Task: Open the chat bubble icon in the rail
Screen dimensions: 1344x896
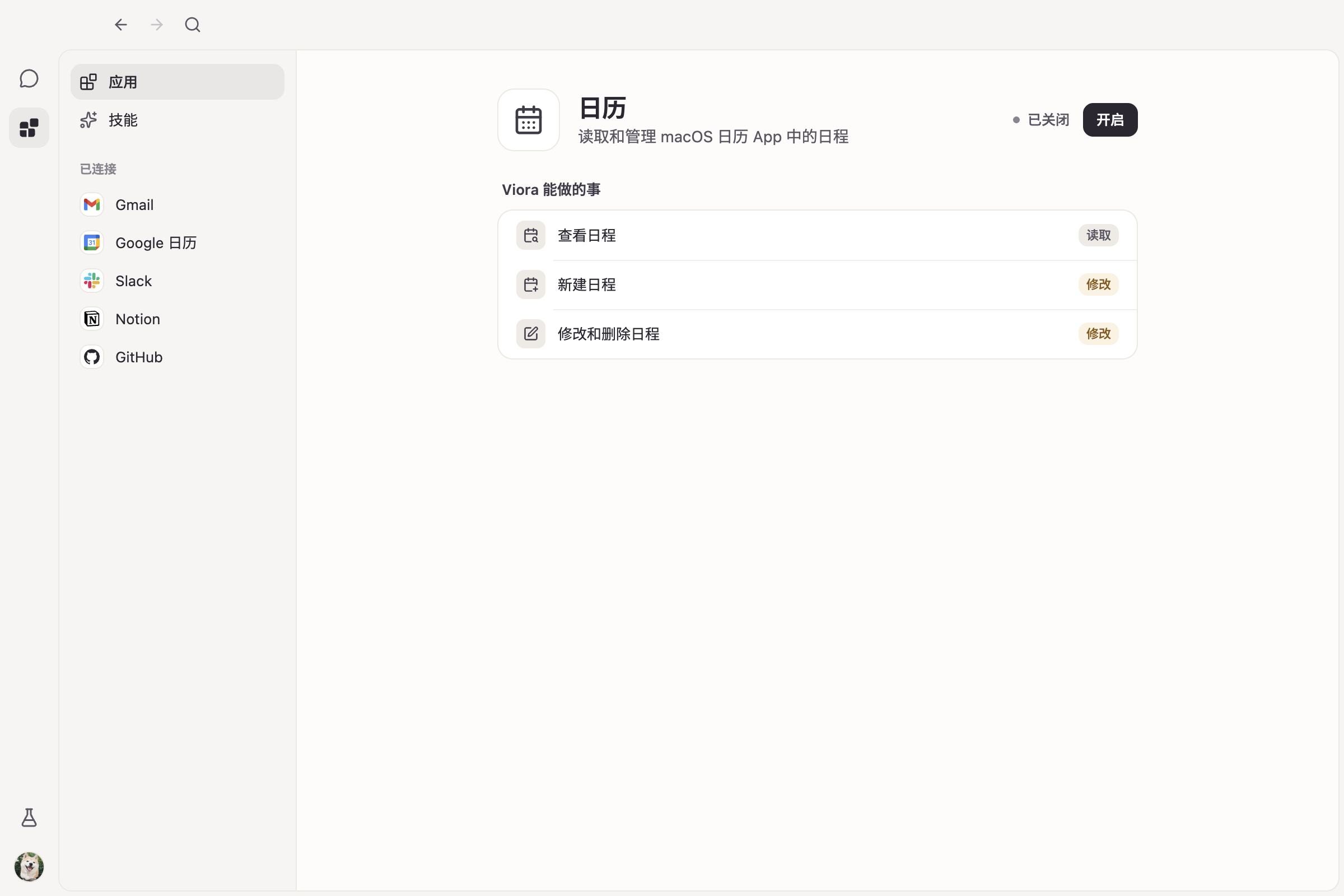Action: tap(29, 79)
